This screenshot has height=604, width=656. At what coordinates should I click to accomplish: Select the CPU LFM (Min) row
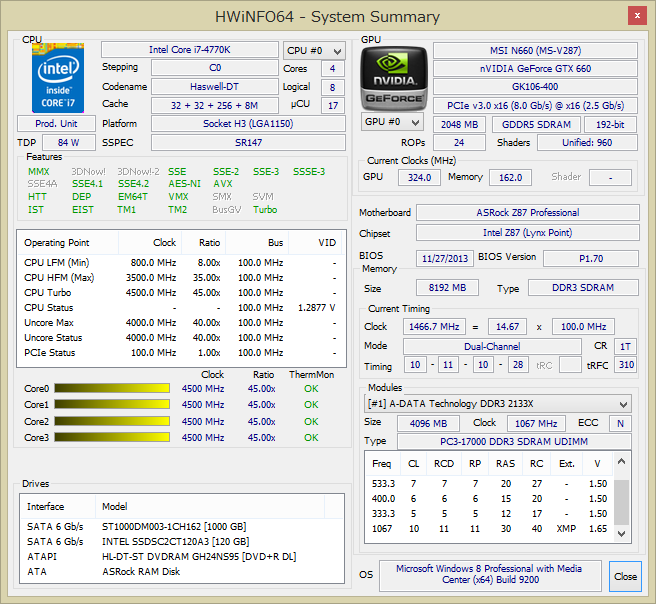coord(182,263)
